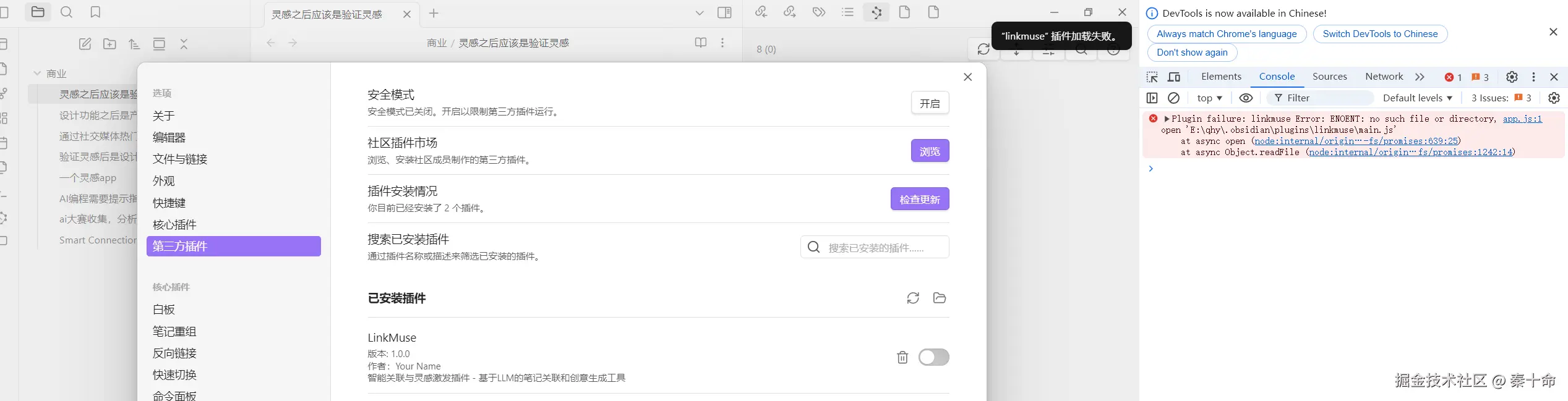Screen dimensions: 1568x401
Task: Navigate back with the left arrow
Action: coord(271,43)
